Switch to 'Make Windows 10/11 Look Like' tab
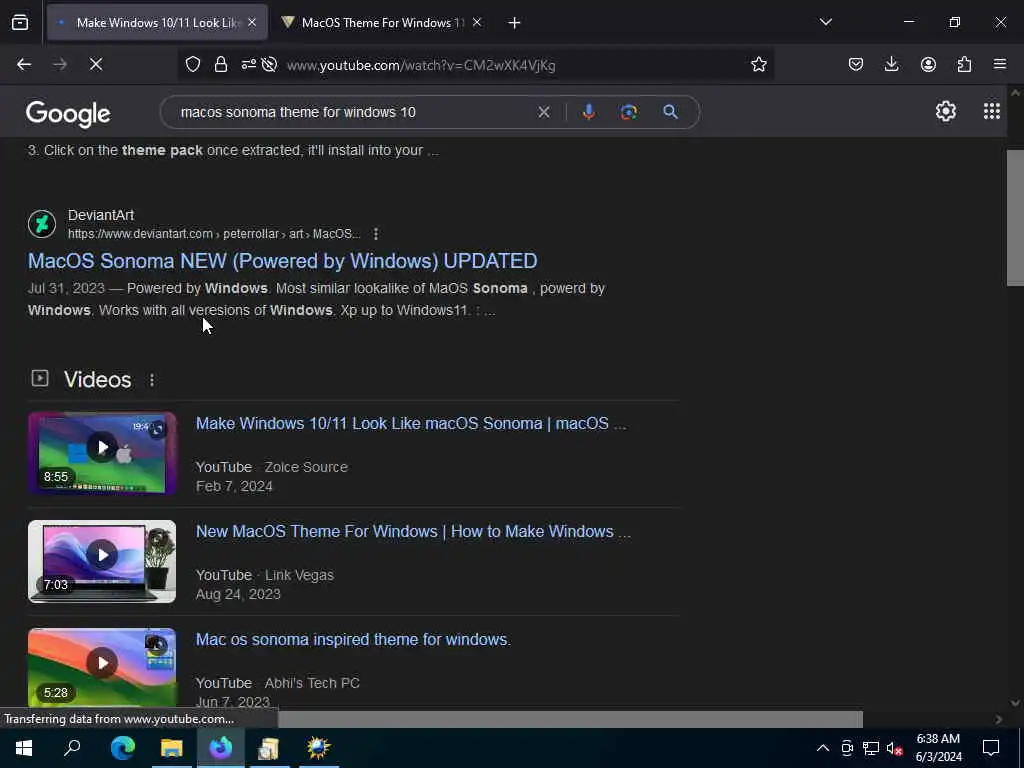Viewport: 1024px width, 768px height. point(157,22)
